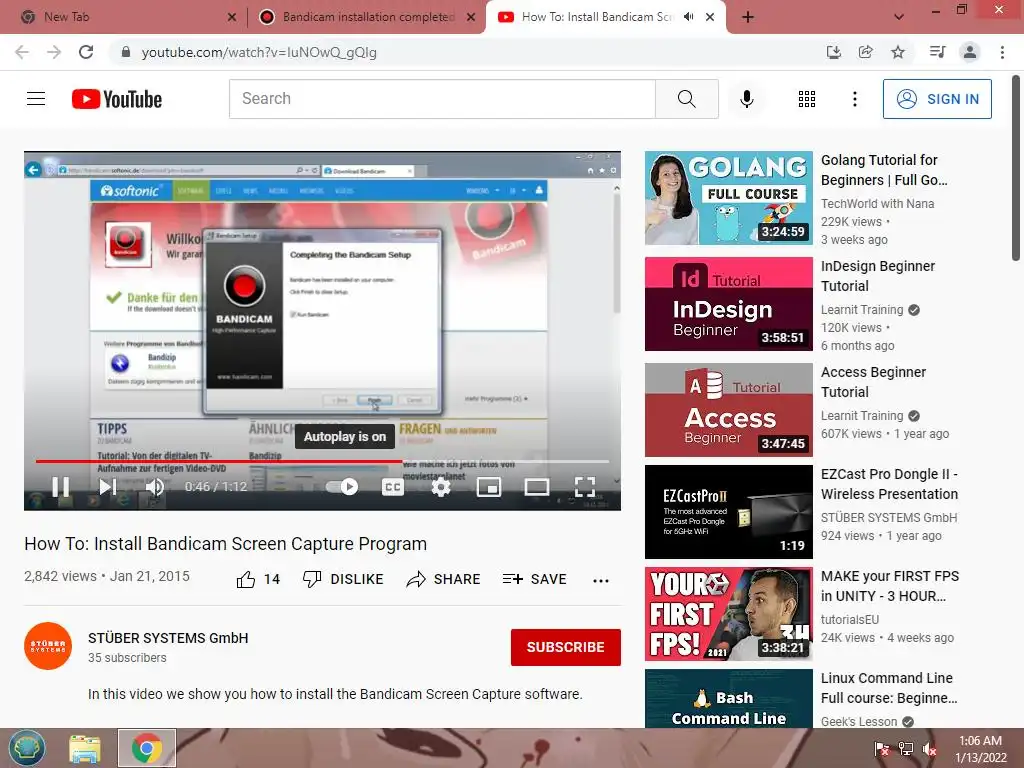The height and width of the screenshot is (768, 1024).
Task: Click the SIGN IN button
Action: [936, 99]
